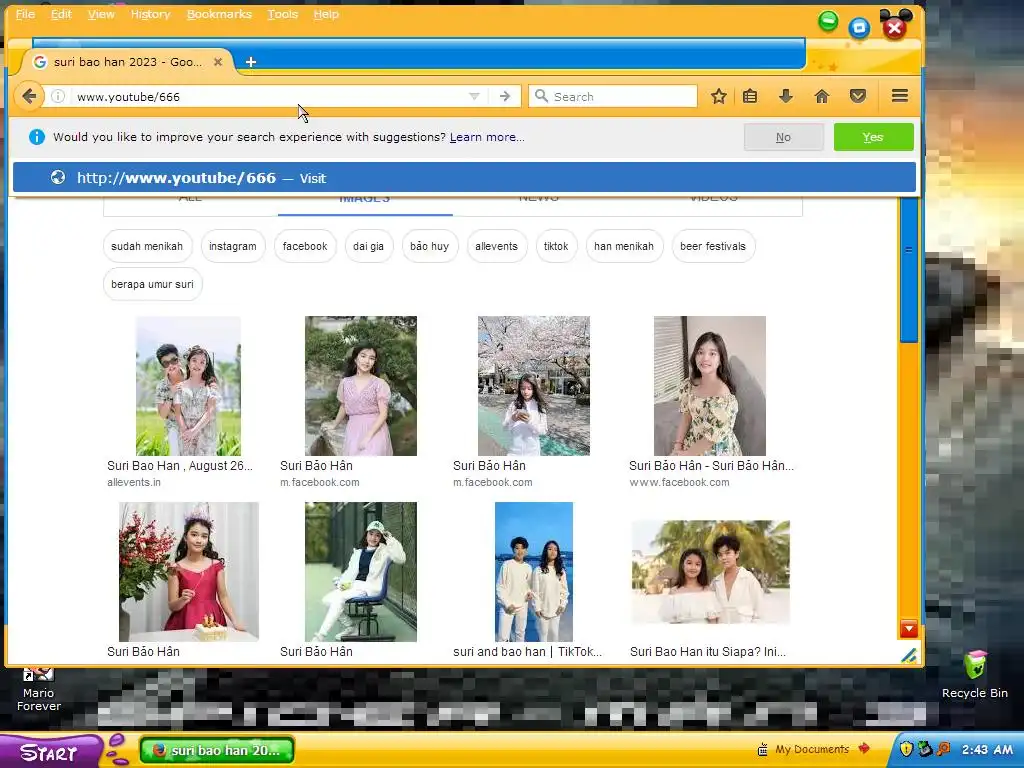Select the beer festivals filter chip
The image size is (1024, 768).
(x=712, y=246)
